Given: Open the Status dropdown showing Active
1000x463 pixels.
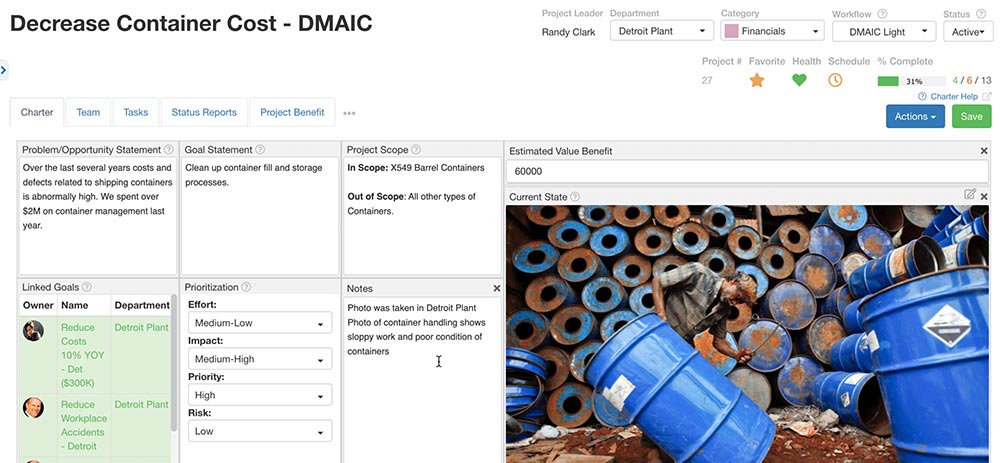Looking at the screenshot, I should tap(968, 31).
